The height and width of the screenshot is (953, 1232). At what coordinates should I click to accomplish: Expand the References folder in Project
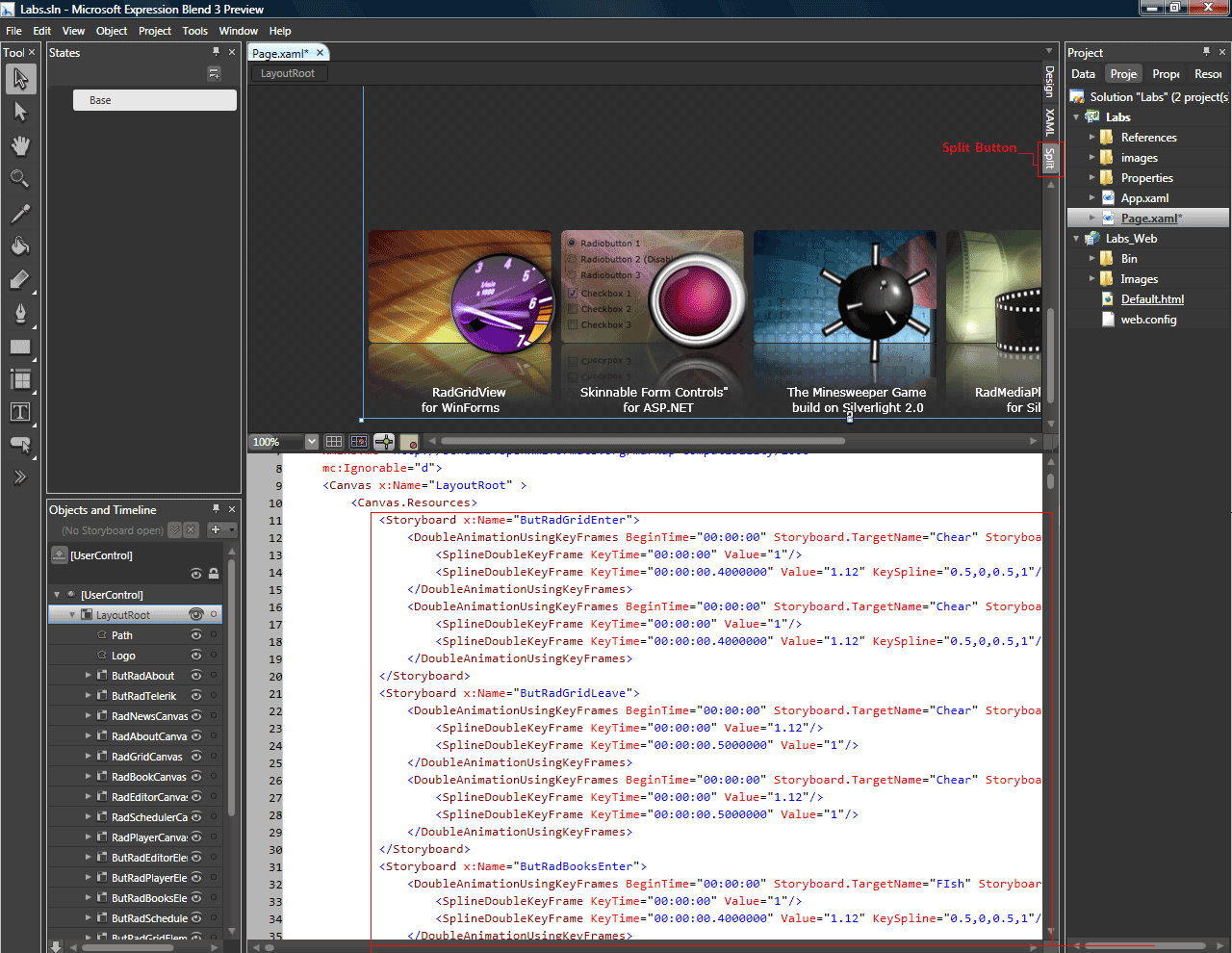[1091, 138]
